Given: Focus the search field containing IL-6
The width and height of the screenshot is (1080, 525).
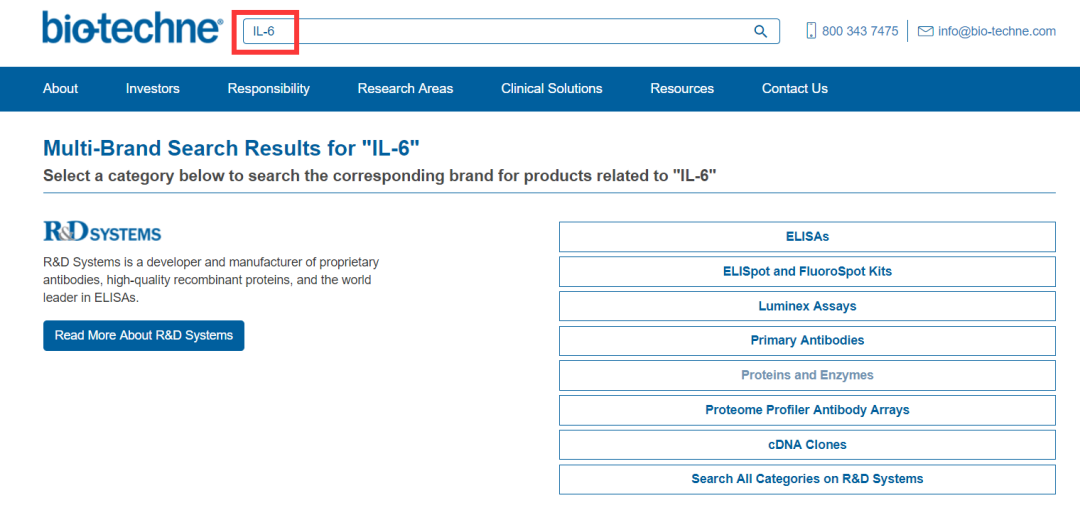Looking at the screenshot, I should point(500,31).
